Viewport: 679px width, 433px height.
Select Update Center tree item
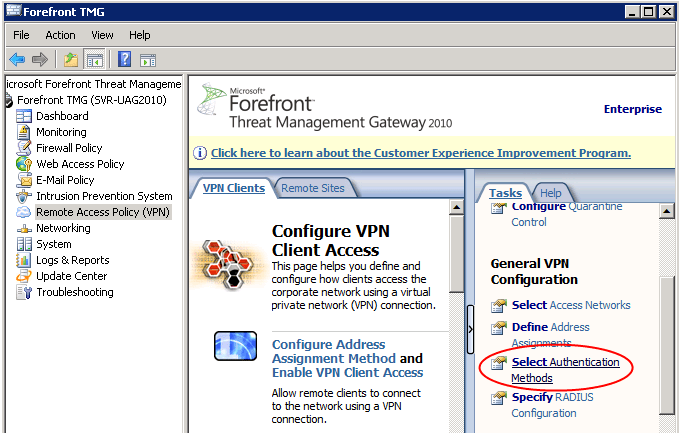tap(71, 276)
